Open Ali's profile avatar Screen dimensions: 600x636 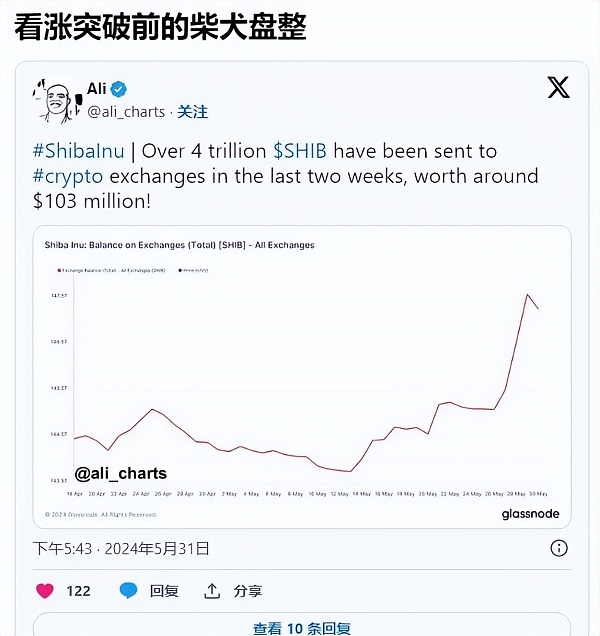[x=56, y=100]
